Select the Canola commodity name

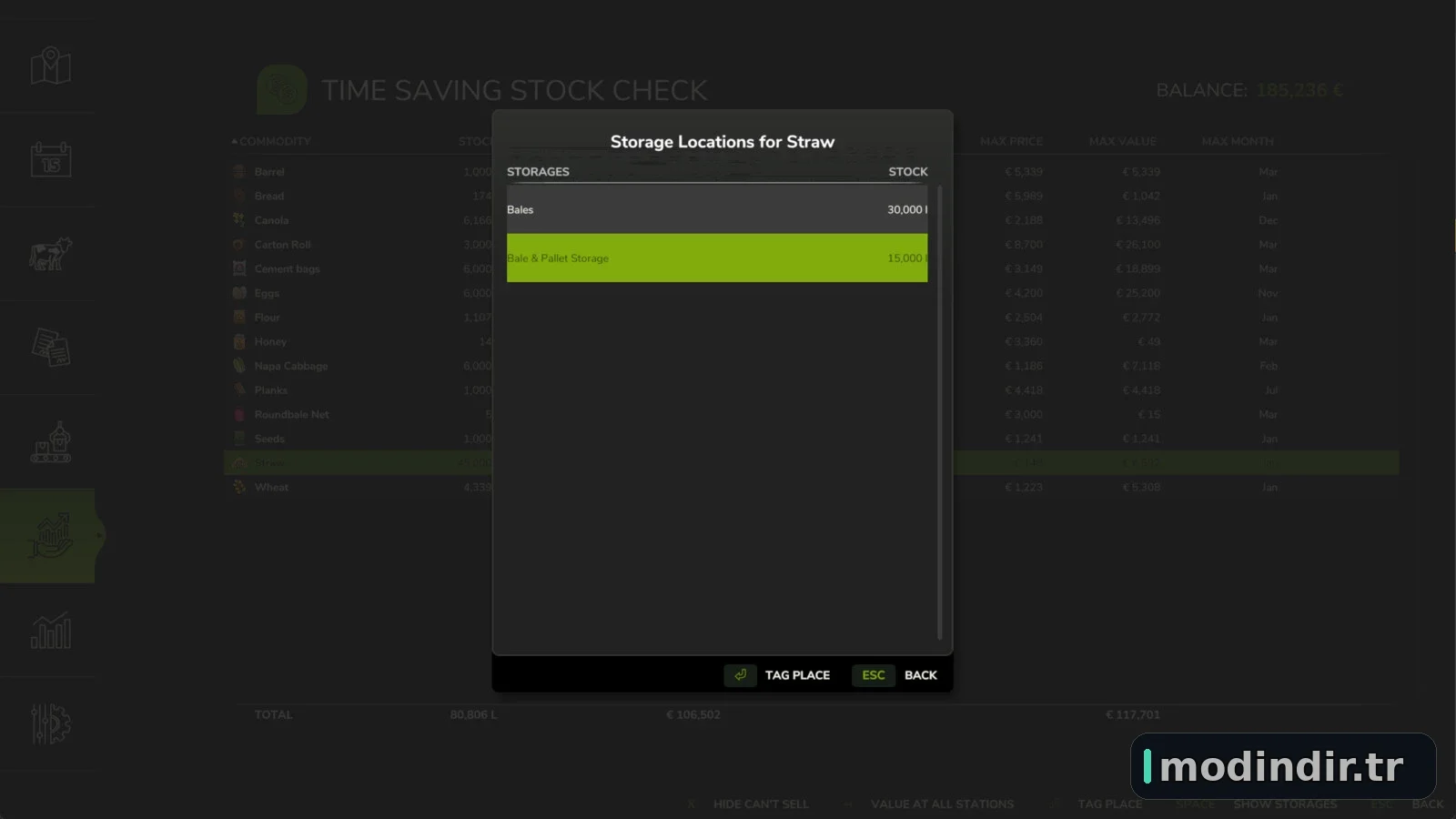[271, 220]
